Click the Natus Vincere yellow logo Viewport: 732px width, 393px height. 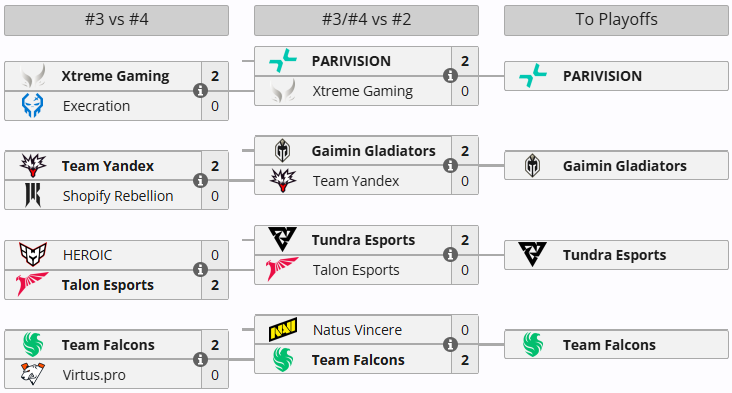(283, 330)
